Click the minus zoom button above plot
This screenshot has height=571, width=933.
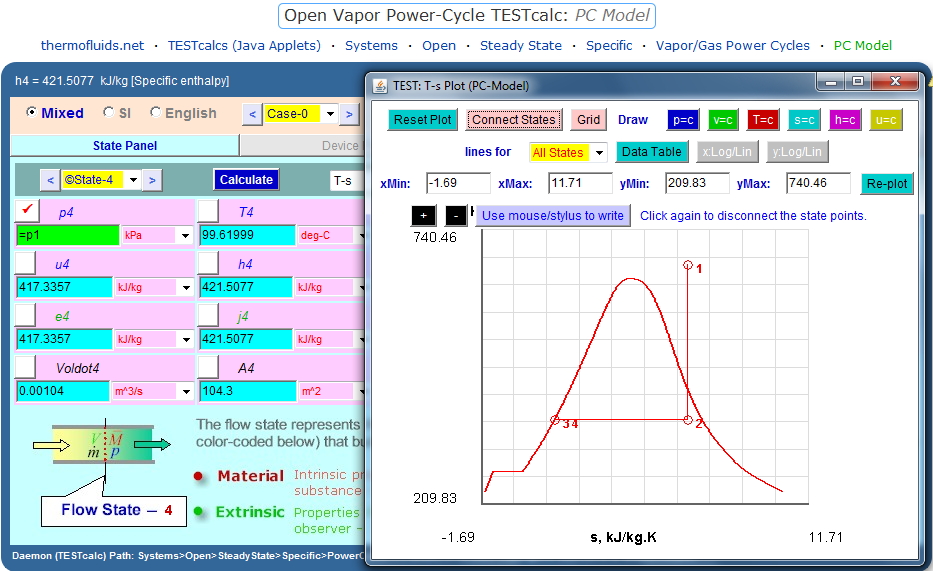456,215
